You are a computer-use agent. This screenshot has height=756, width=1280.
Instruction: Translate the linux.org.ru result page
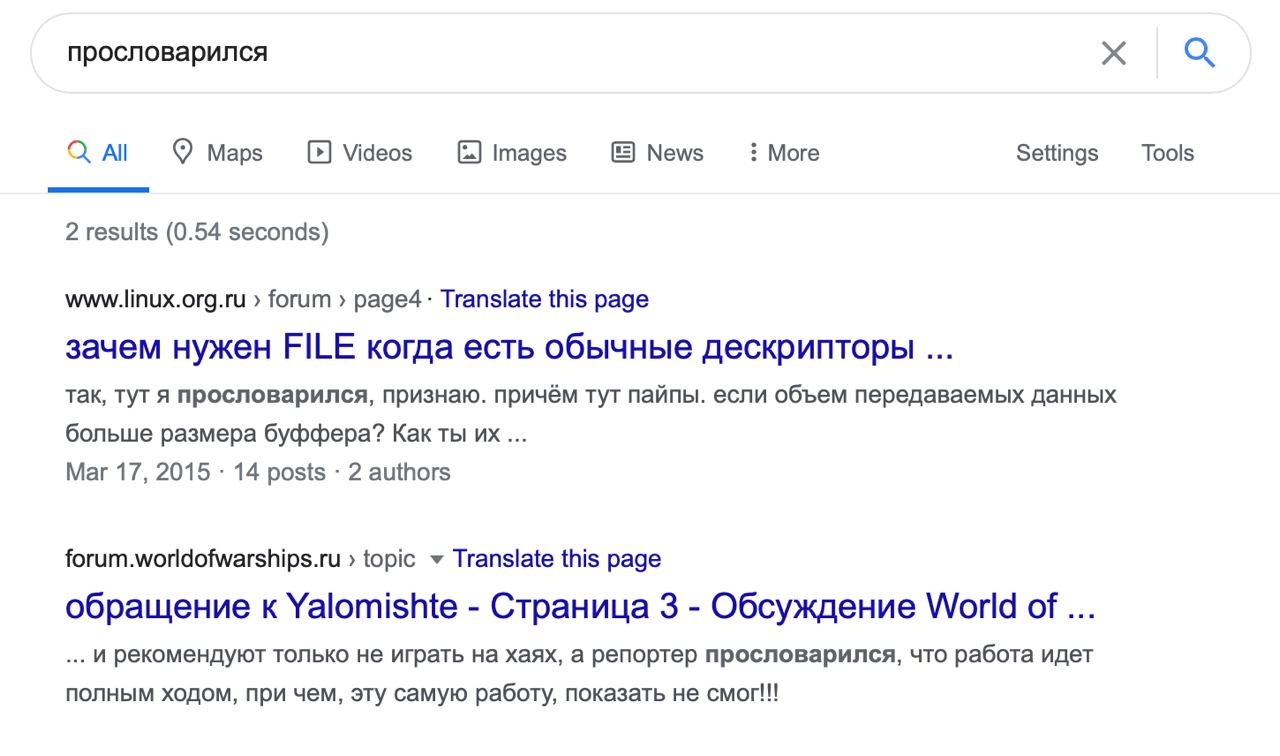[544, 299]
